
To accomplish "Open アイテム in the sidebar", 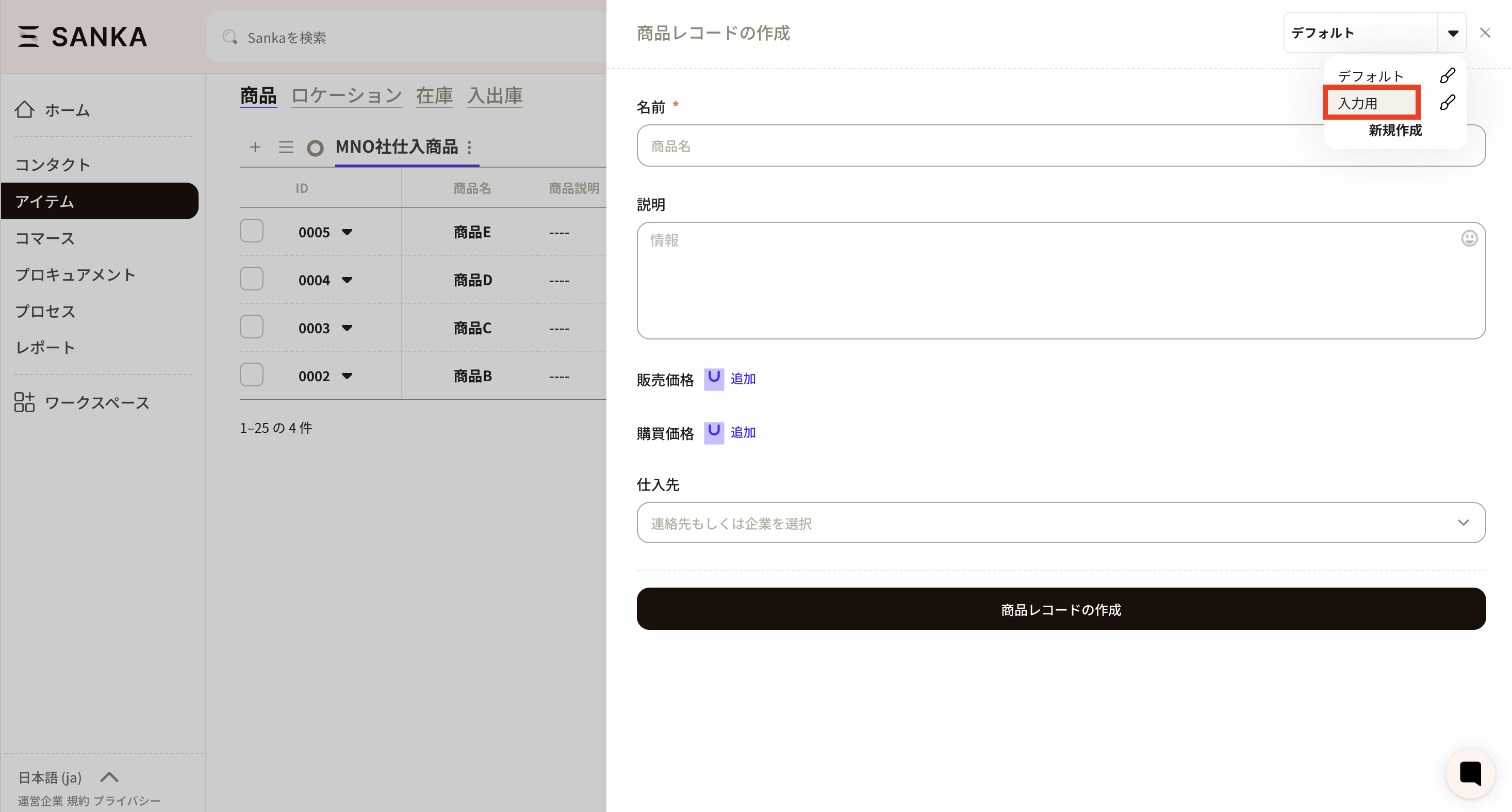I will click(x=100, y=201).
